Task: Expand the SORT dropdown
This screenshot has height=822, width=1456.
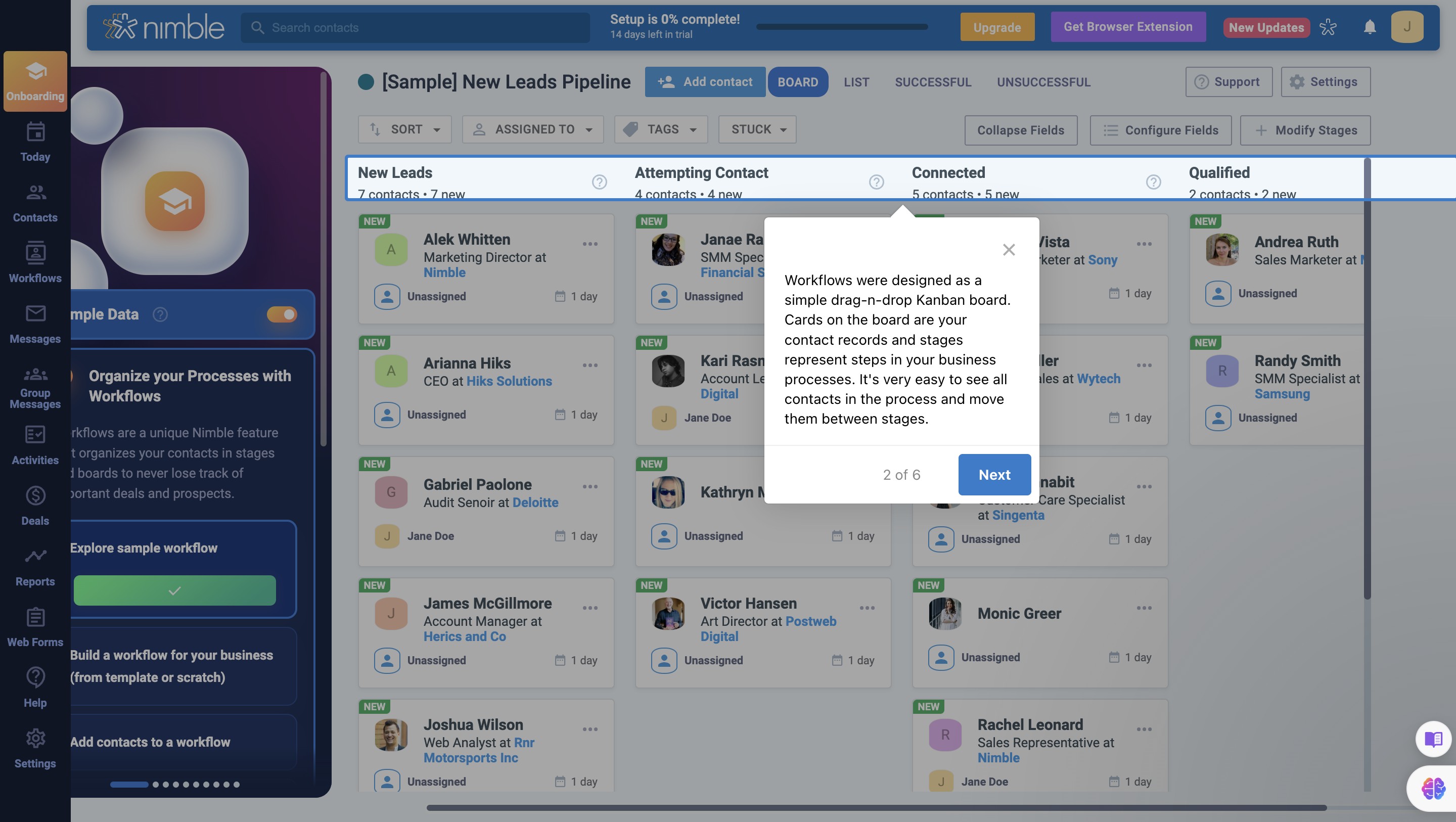Action: click(x=404, y=129)
